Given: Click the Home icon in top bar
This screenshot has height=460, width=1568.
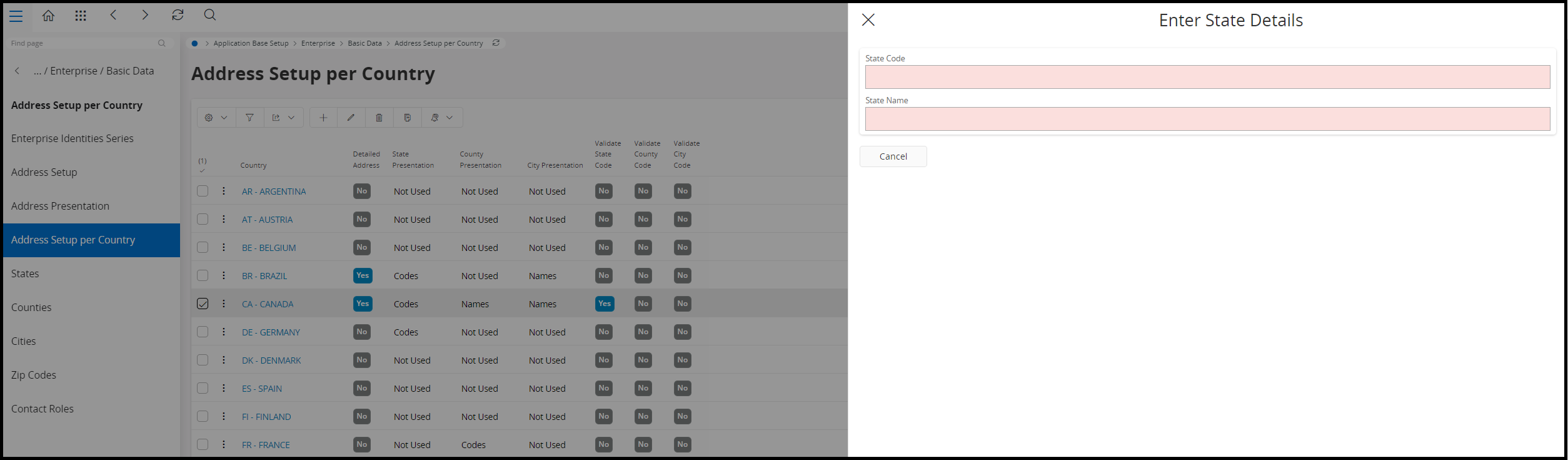Looking at the screenshot, I should tap(48, 16).
